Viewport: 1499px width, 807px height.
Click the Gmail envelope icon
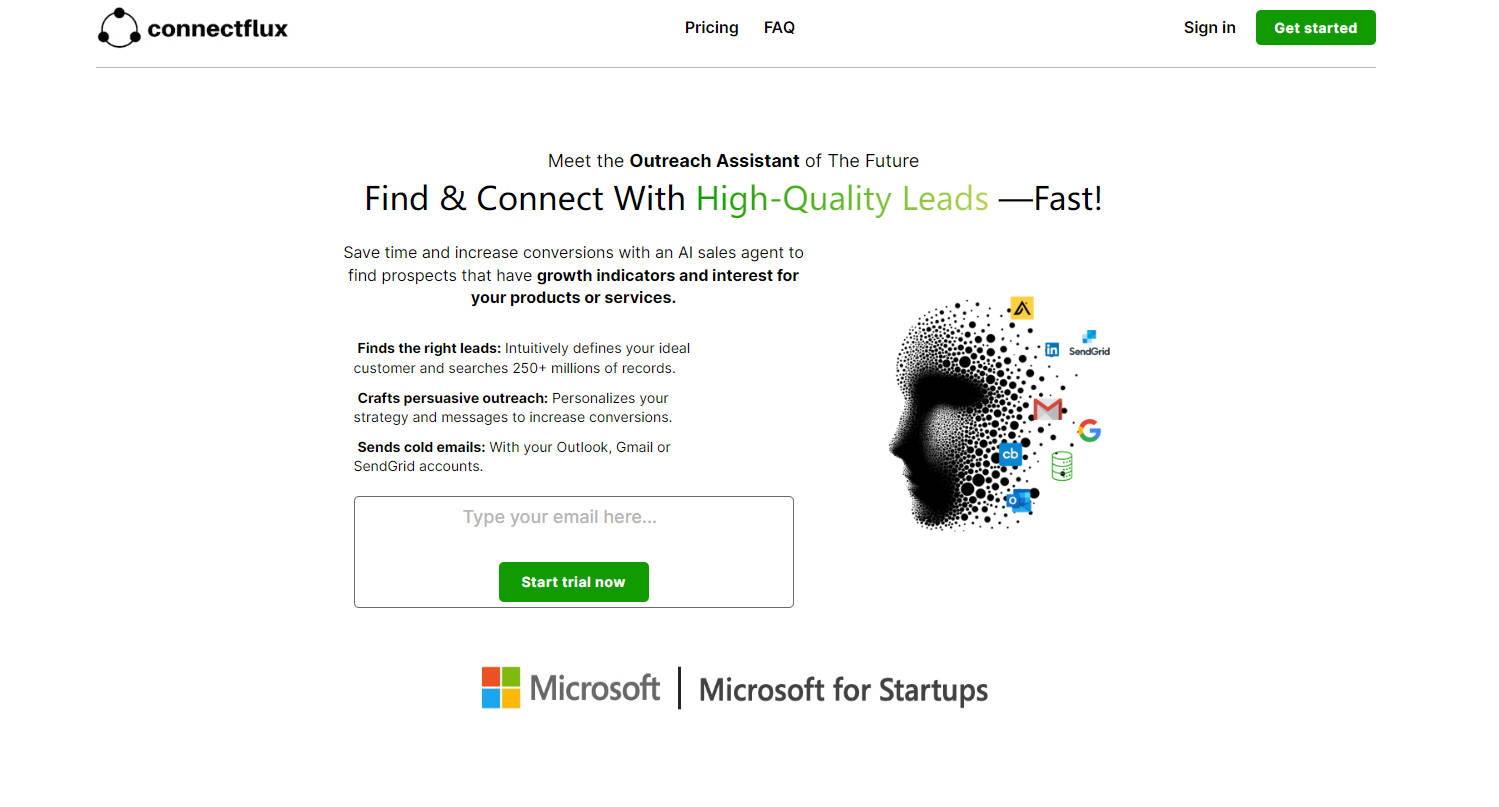tap(1047, 409)
